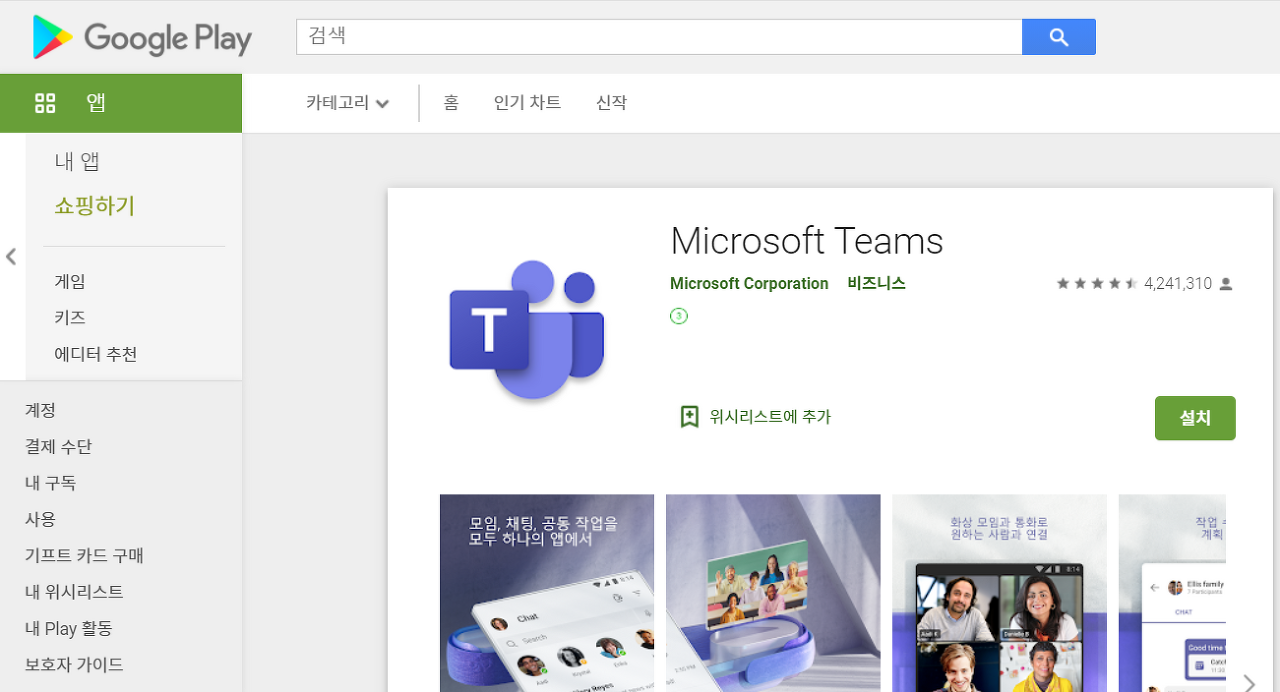This screenshot has height=692, width=1280.
Task: Focus the 검색 search field
Action: 659,37
